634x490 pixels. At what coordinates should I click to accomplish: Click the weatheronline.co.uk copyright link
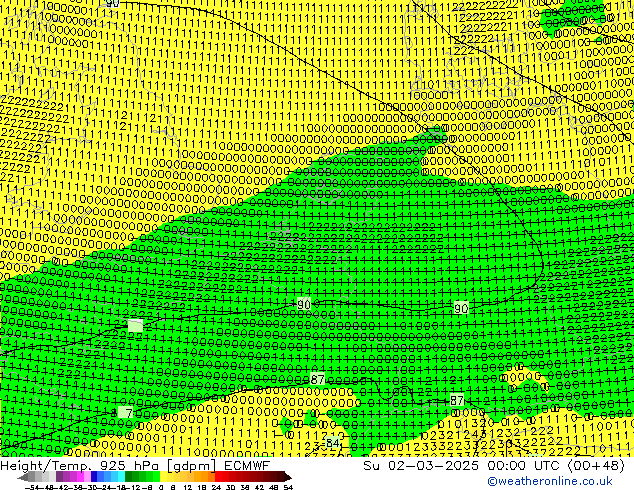[x=550, y=481]
